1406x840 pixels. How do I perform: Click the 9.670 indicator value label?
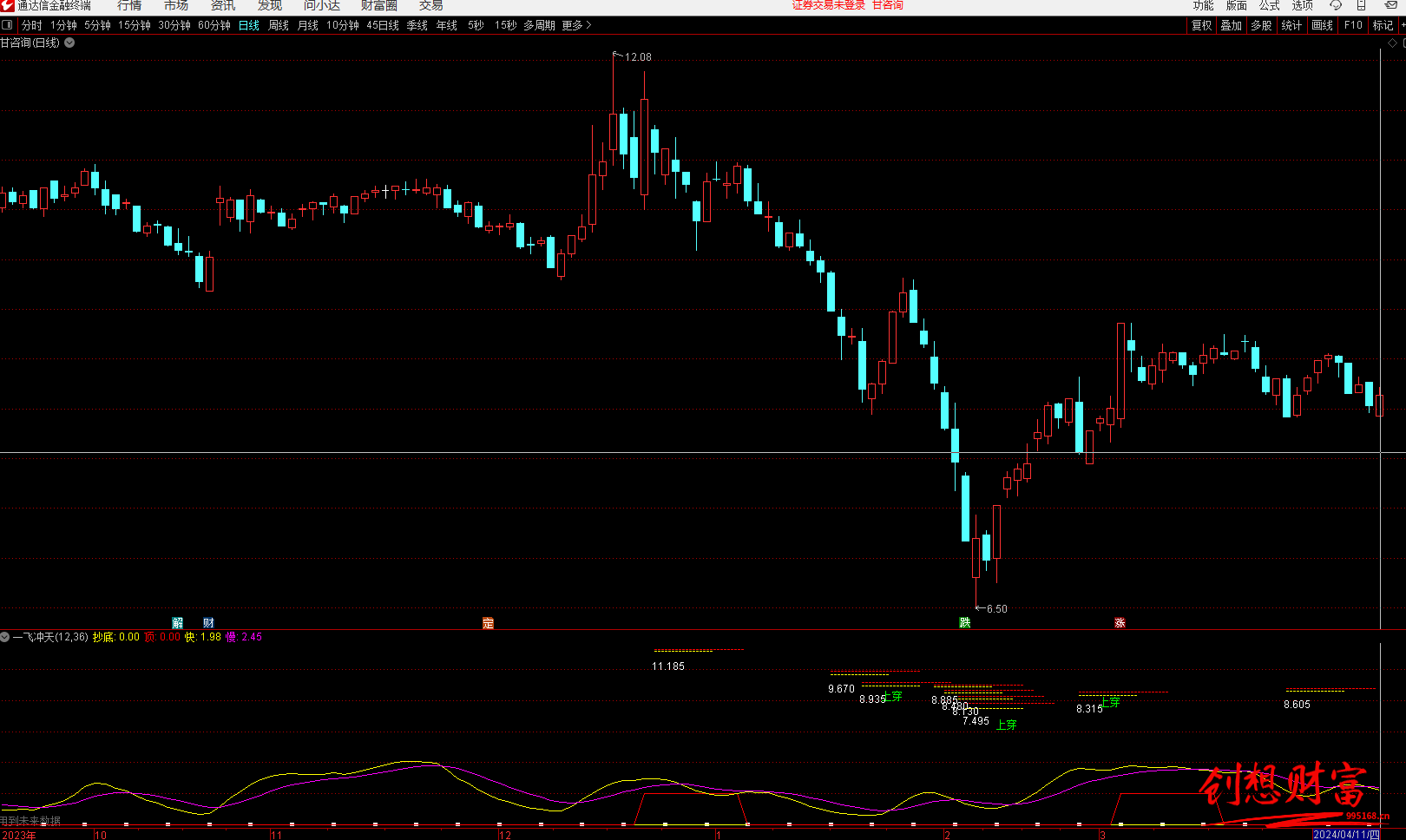point(841,689)
